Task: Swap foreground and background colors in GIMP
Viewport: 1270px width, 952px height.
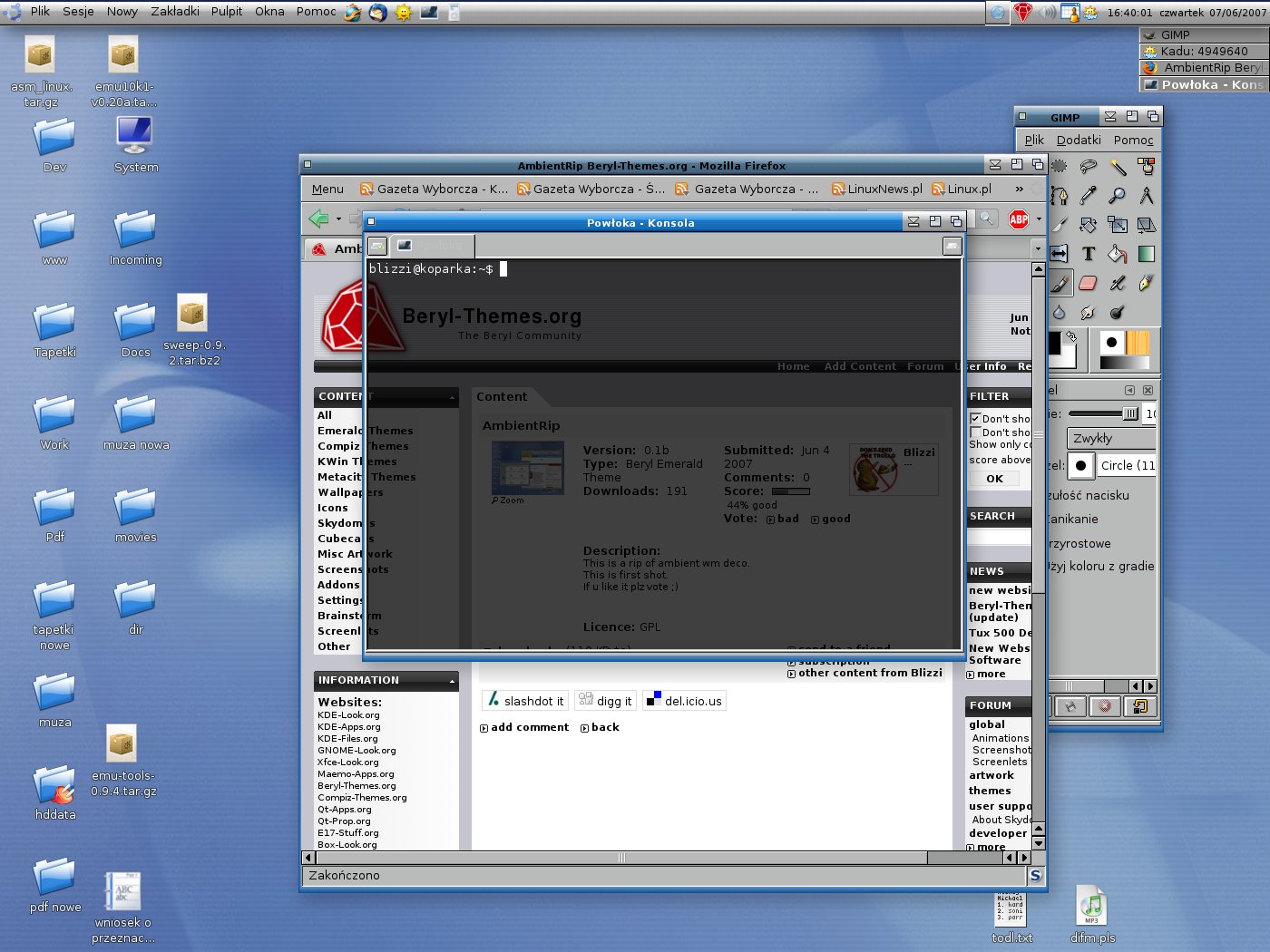Action: click(x=1071, y=336)
